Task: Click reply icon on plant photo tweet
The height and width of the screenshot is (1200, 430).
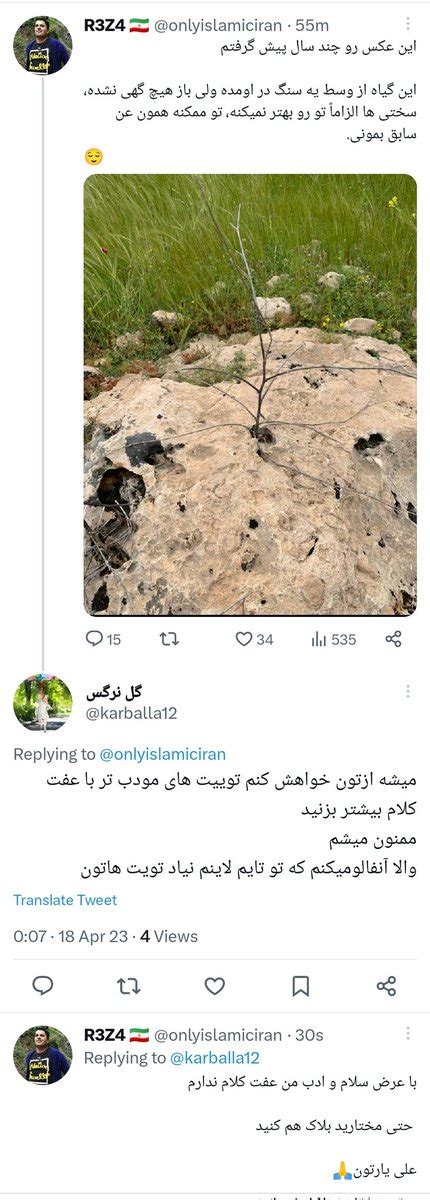Action: coord(94,639)
